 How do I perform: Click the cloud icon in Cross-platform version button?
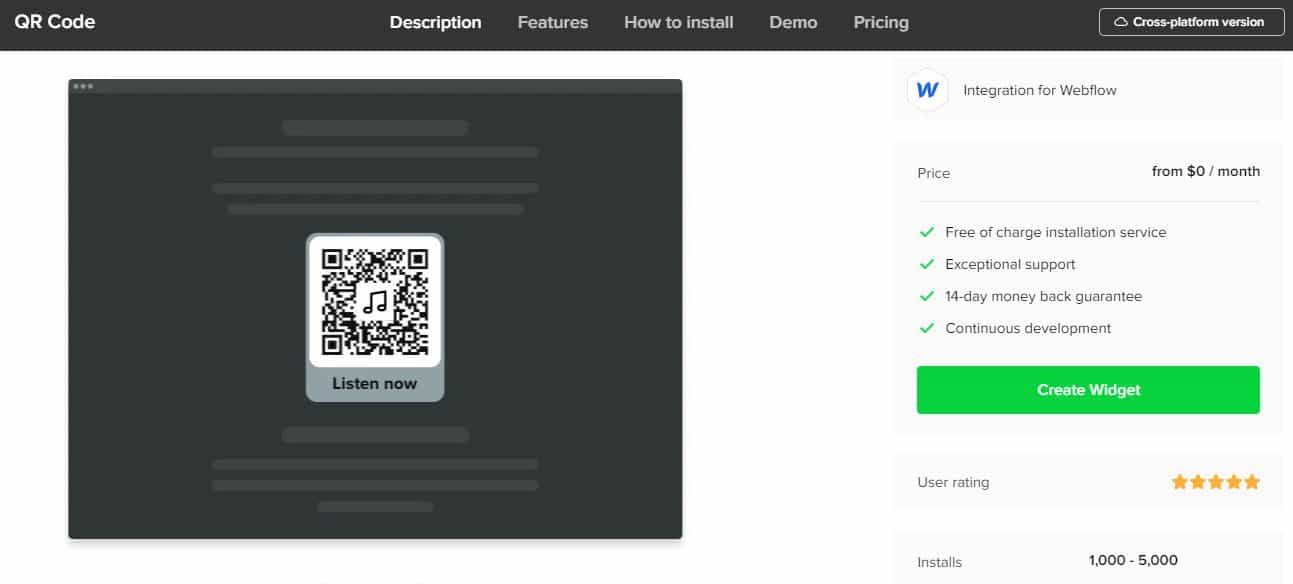tap(1122, 22)
